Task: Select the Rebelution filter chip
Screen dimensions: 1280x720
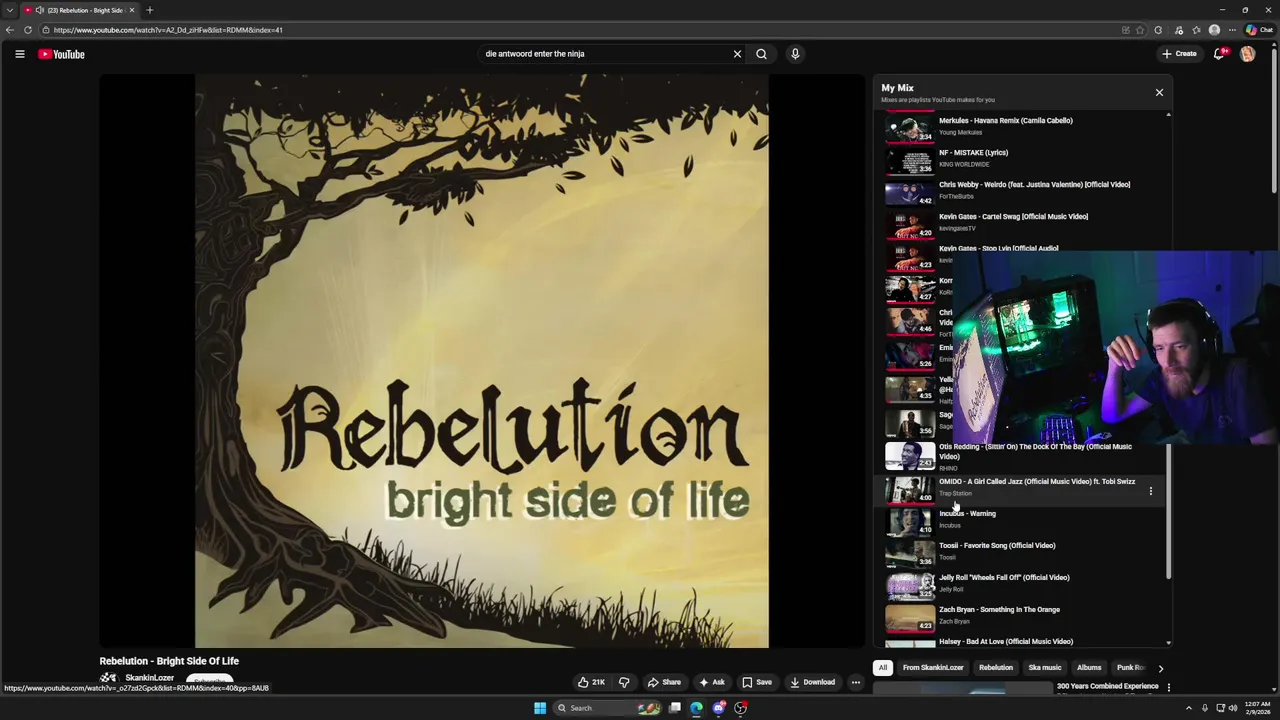Action: pyautogui.click(x=996, y=668)
